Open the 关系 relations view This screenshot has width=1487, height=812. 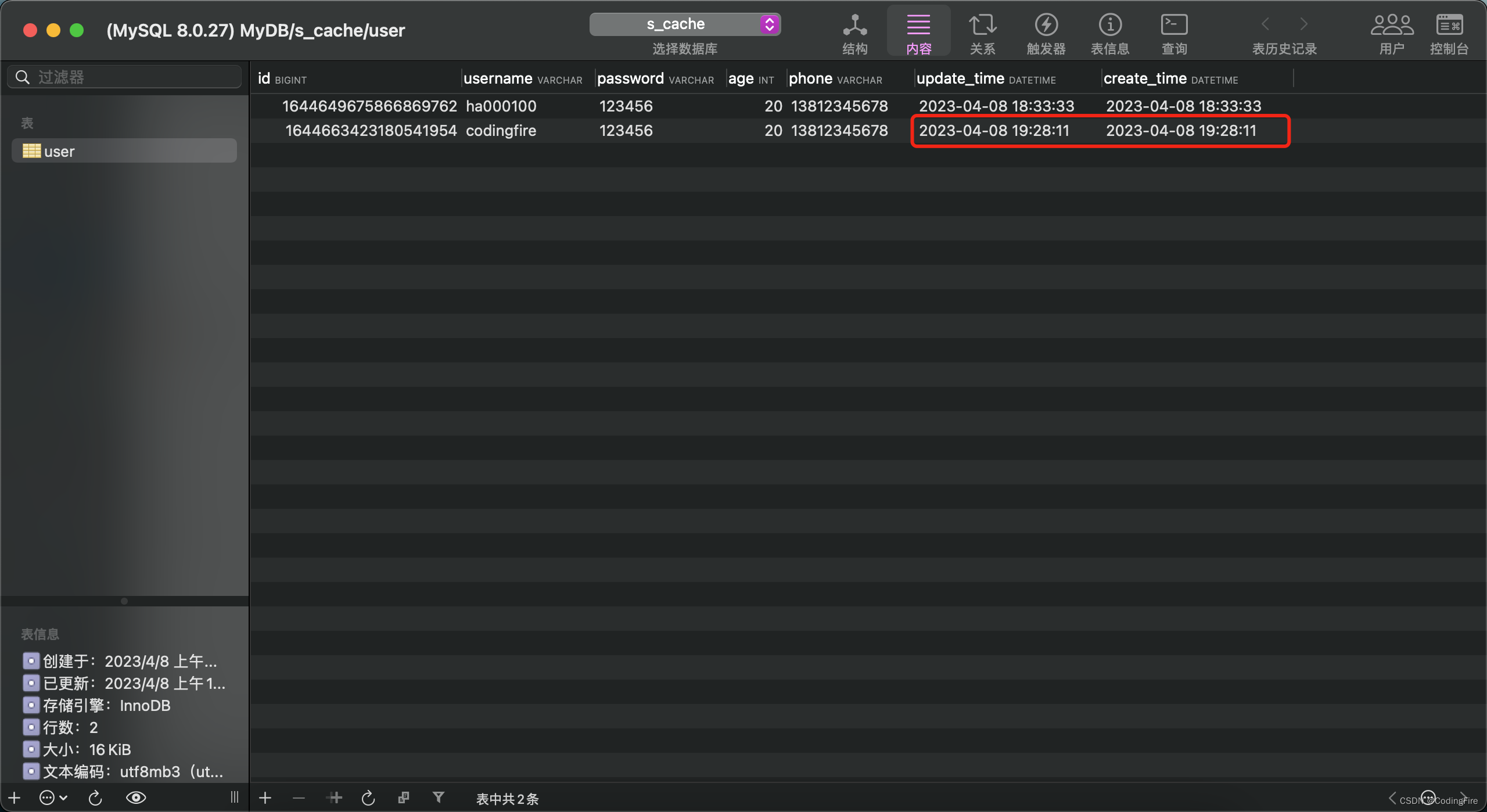(982, 33)
